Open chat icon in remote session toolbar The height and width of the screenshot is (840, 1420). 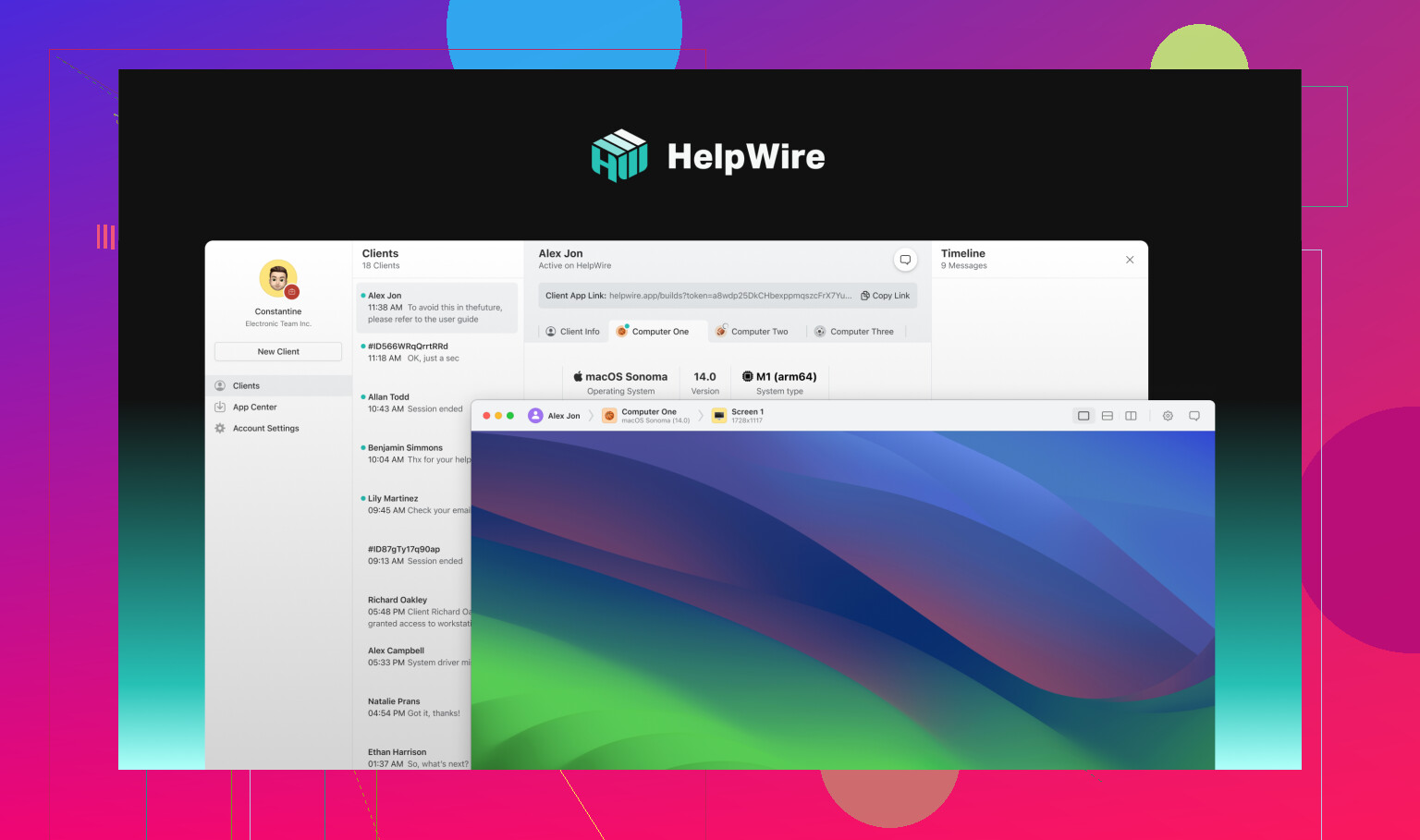[1194, 416]
